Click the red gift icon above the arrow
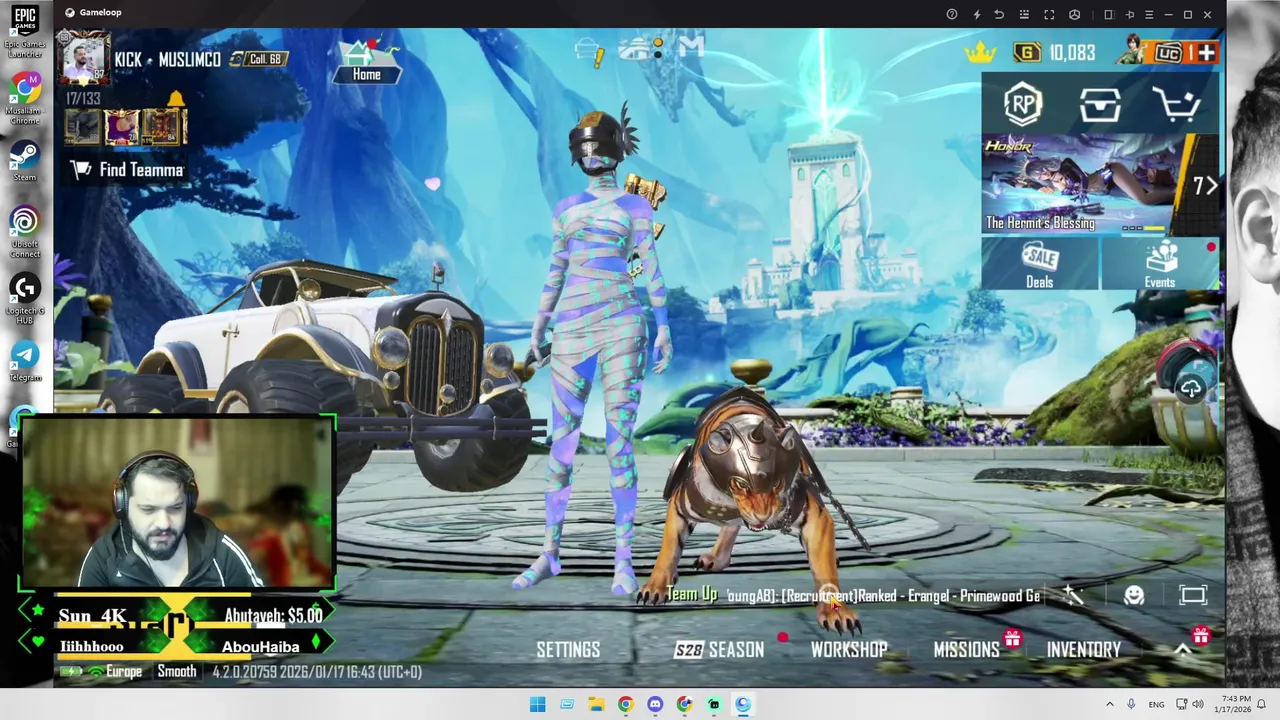1280x720 pixels. [x=1200, y=635]
